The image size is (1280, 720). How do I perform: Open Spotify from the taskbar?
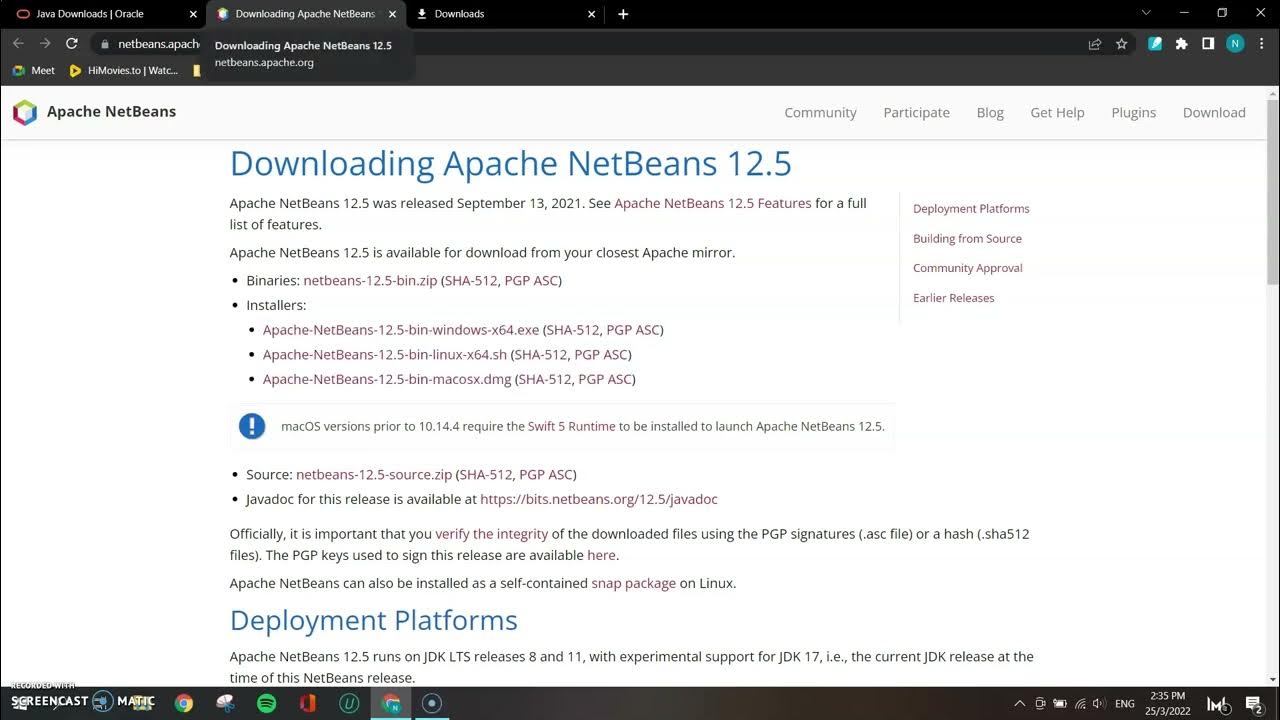266,703
